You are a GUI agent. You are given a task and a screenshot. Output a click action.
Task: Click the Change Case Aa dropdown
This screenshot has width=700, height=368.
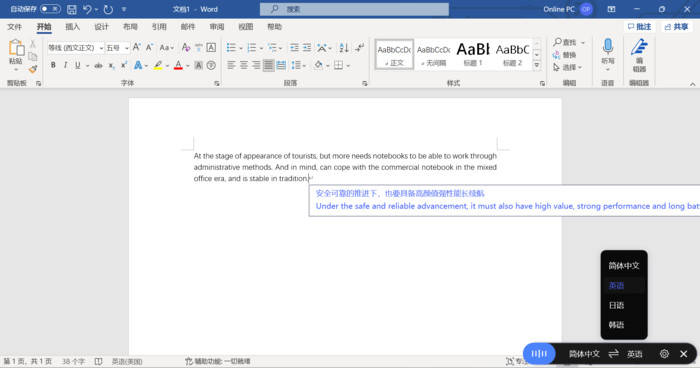click(167, 47)
